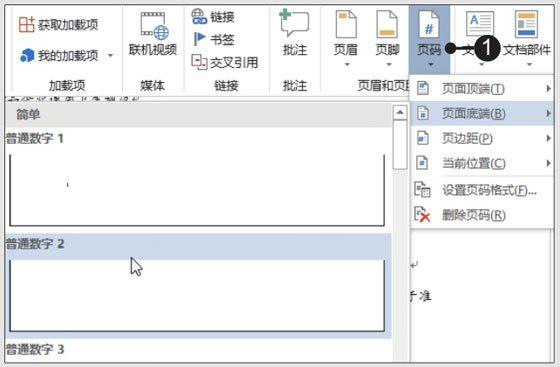The image size is (560, 367).
Task: Click the format page numbers icon
Action: (x=422, y=190)
